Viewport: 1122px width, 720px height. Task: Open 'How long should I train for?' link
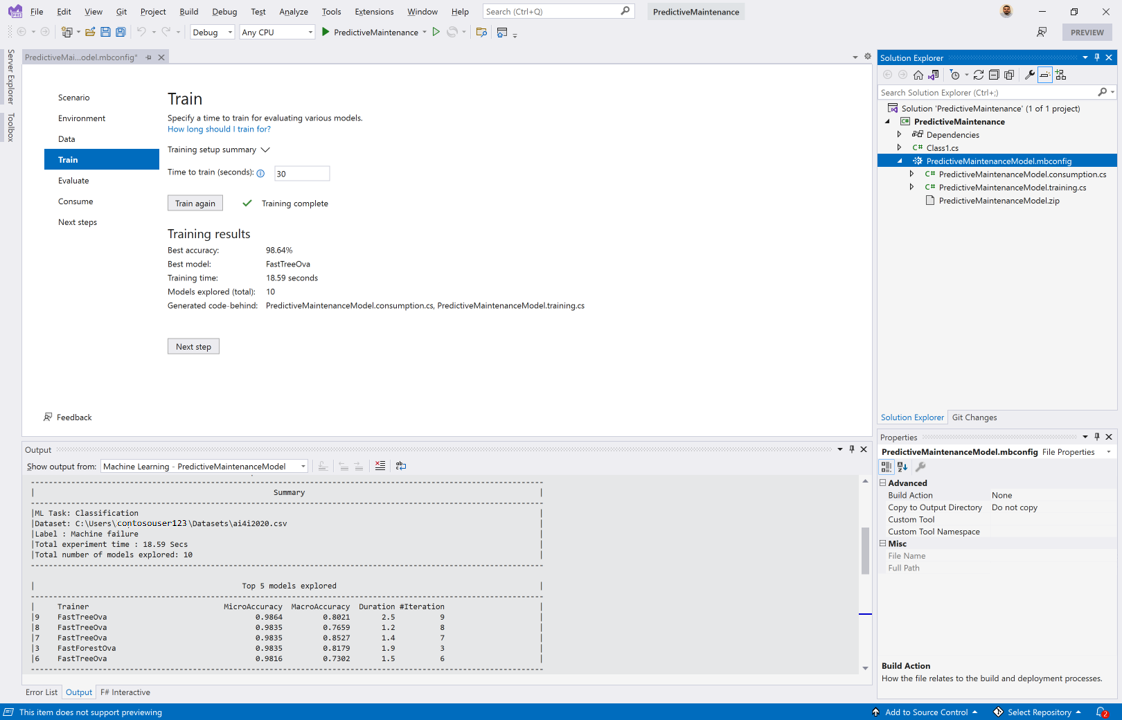click(219, 129)
